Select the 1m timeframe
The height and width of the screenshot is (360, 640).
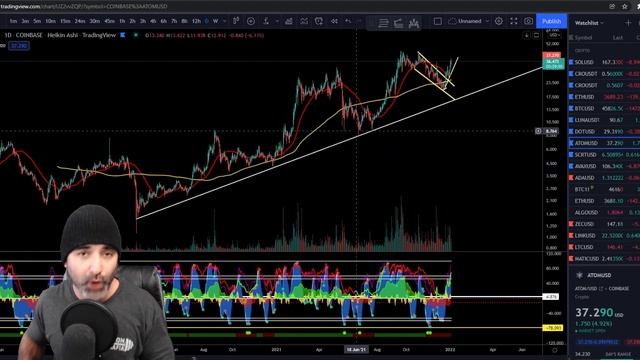(x=13, y=21)
